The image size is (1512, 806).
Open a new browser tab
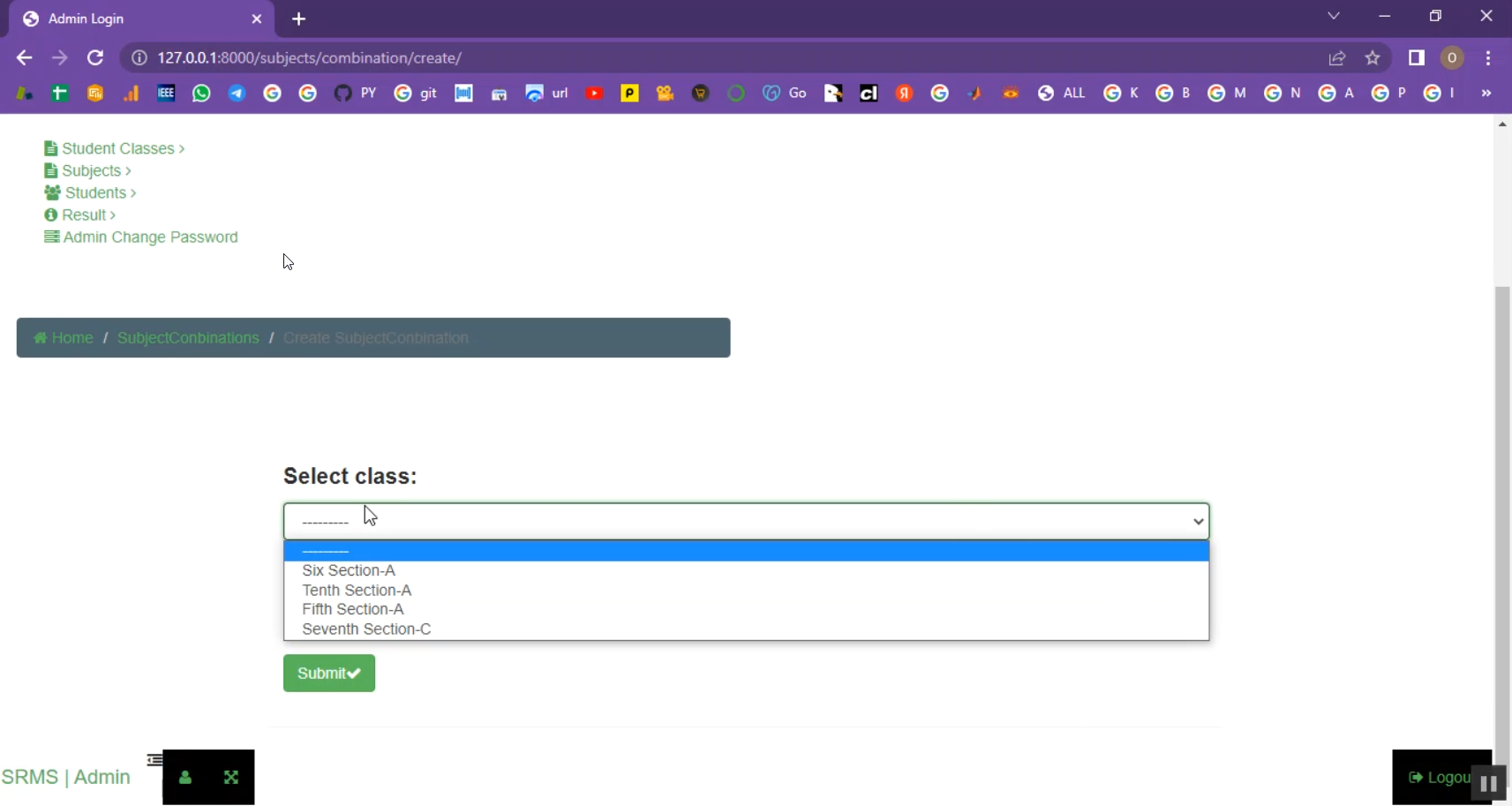coord(298,19)
